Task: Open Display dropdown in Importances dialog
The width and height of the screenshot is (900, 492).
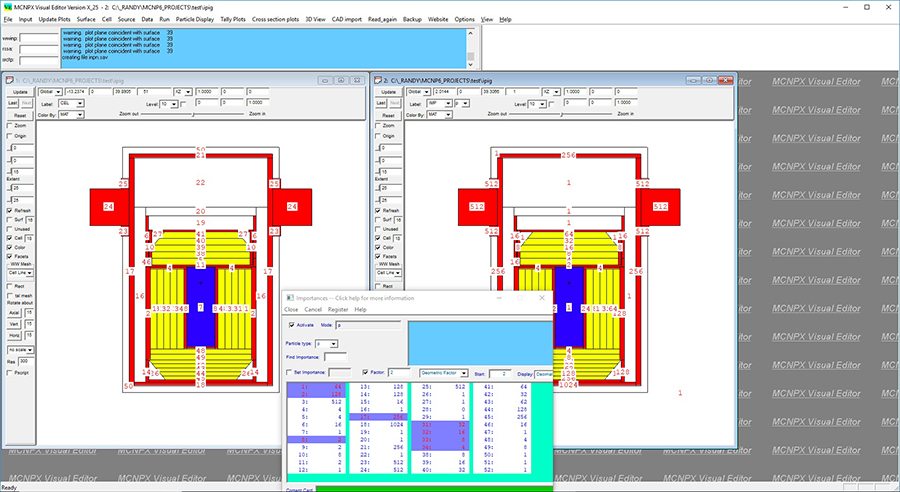Action: point(543,374)
